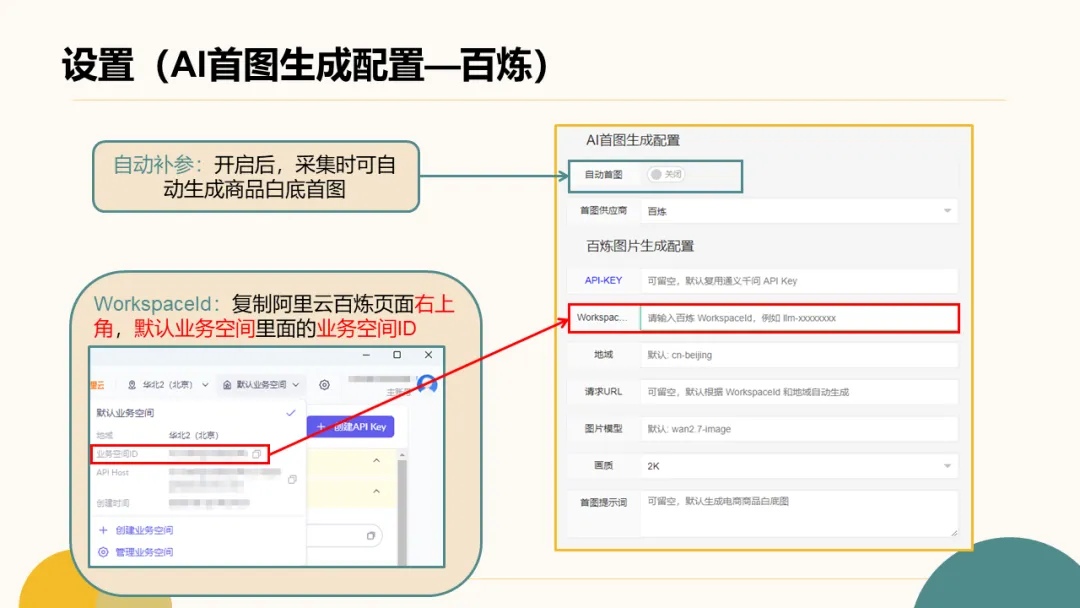The width and height of the screenshot is (1080, 608).
Task: Toggle the 自动首图 switch showing 关闭
Action: (665, 175)
